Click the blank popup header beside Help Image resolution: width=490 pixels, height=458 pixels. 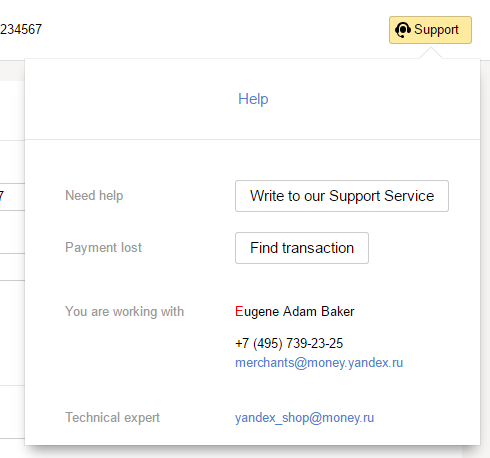367,99
